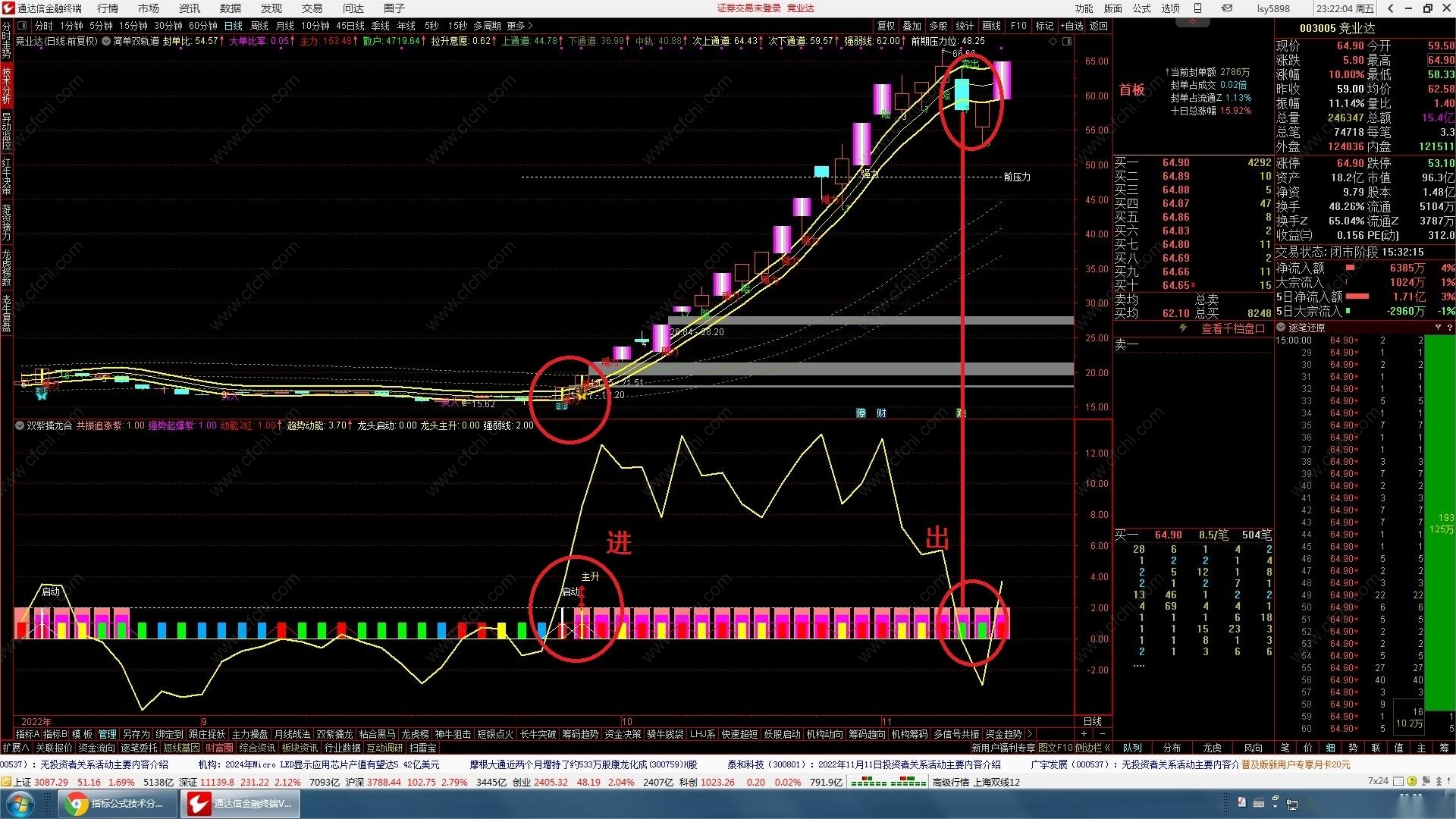Click the mobile phone icon in top bar
The width and height of the screenshot is (1456, 819).
(x=1197, y=8)
